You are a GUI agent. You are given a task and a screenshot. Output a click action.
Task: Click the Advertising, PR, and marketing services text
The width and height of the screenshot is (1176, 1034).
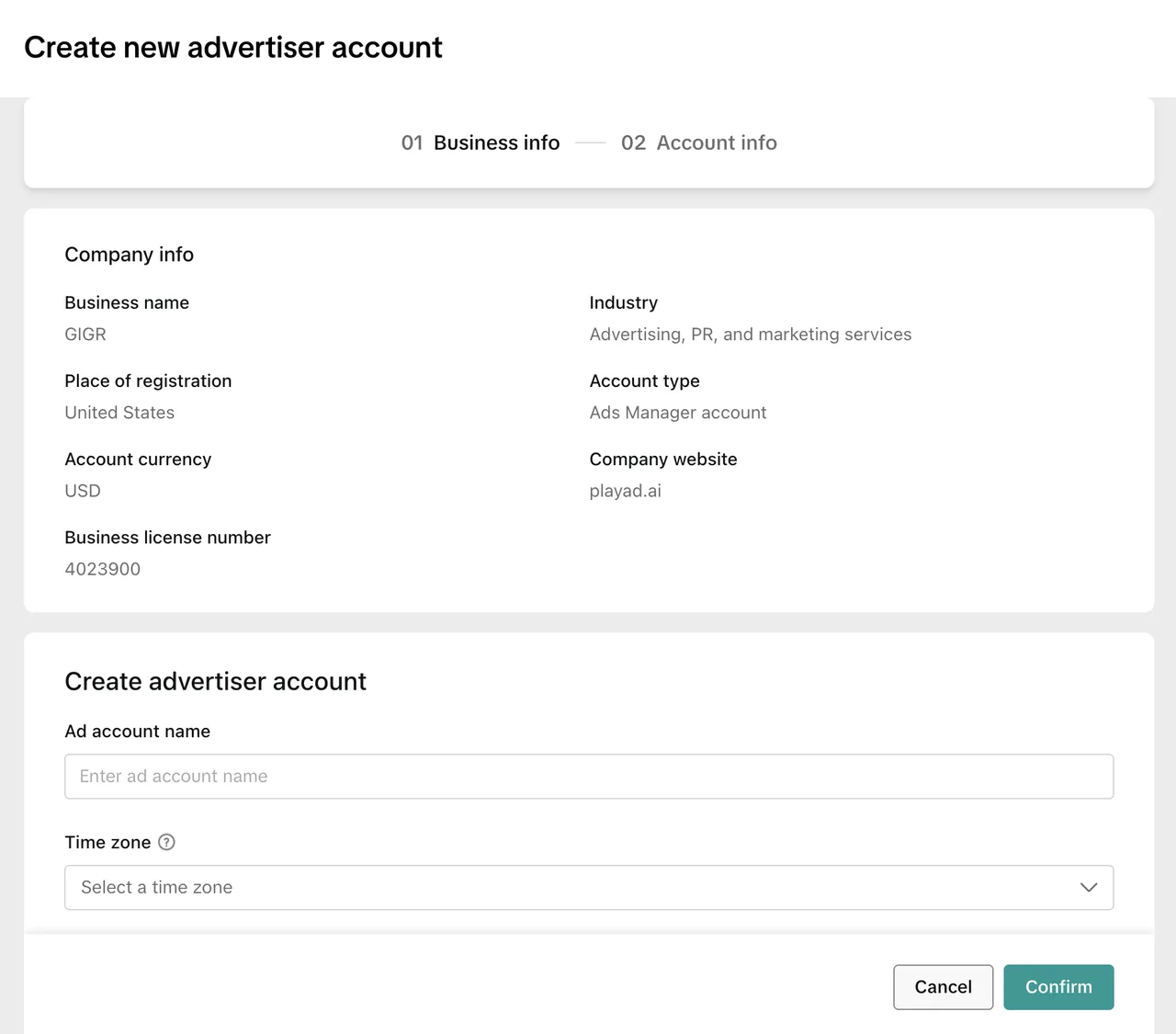coord(751,335)
